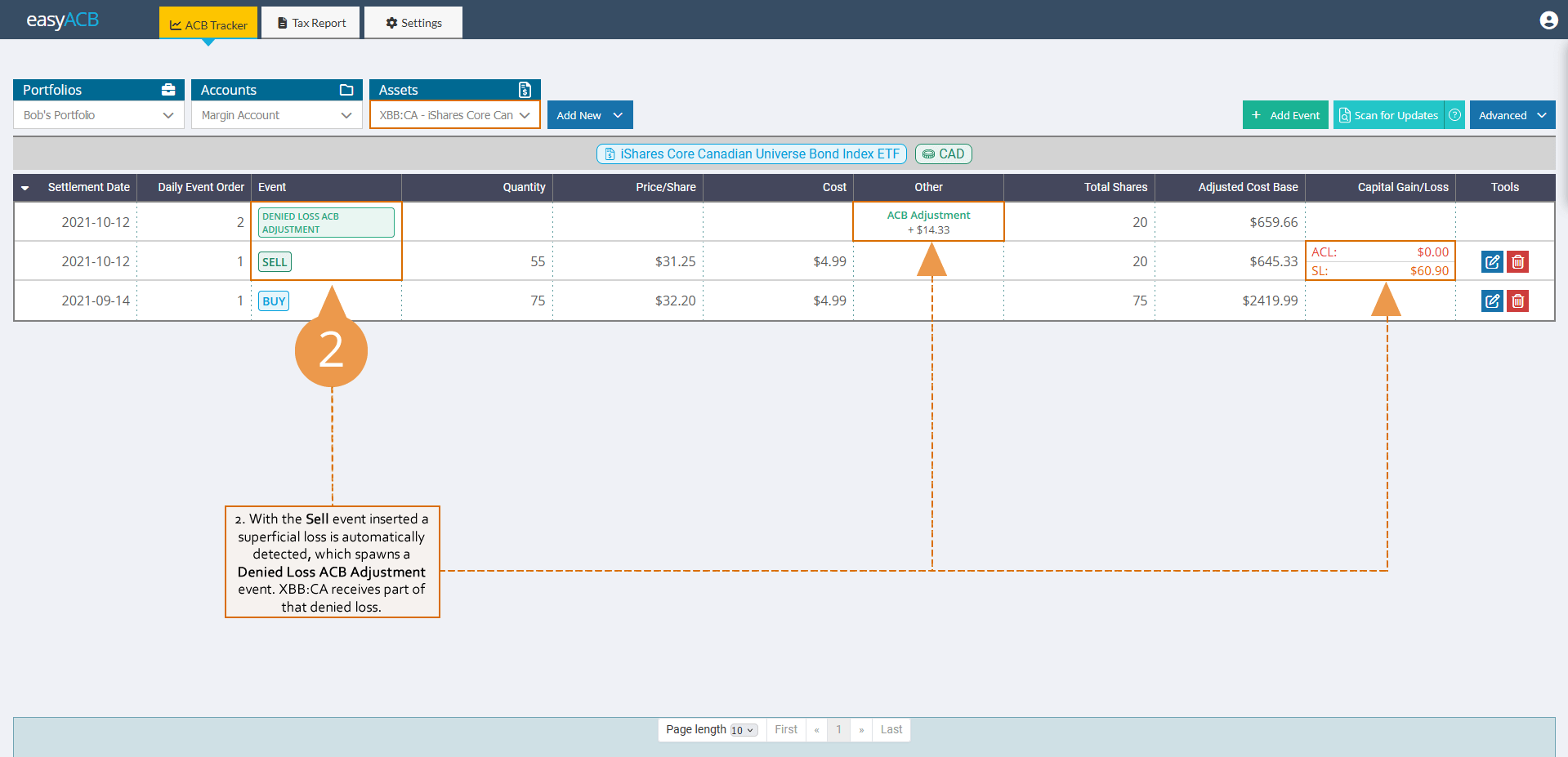Open the iShares Core Canadian Universe Bond ETF link
Screen dimensions: 1568x757
[750, 154]
